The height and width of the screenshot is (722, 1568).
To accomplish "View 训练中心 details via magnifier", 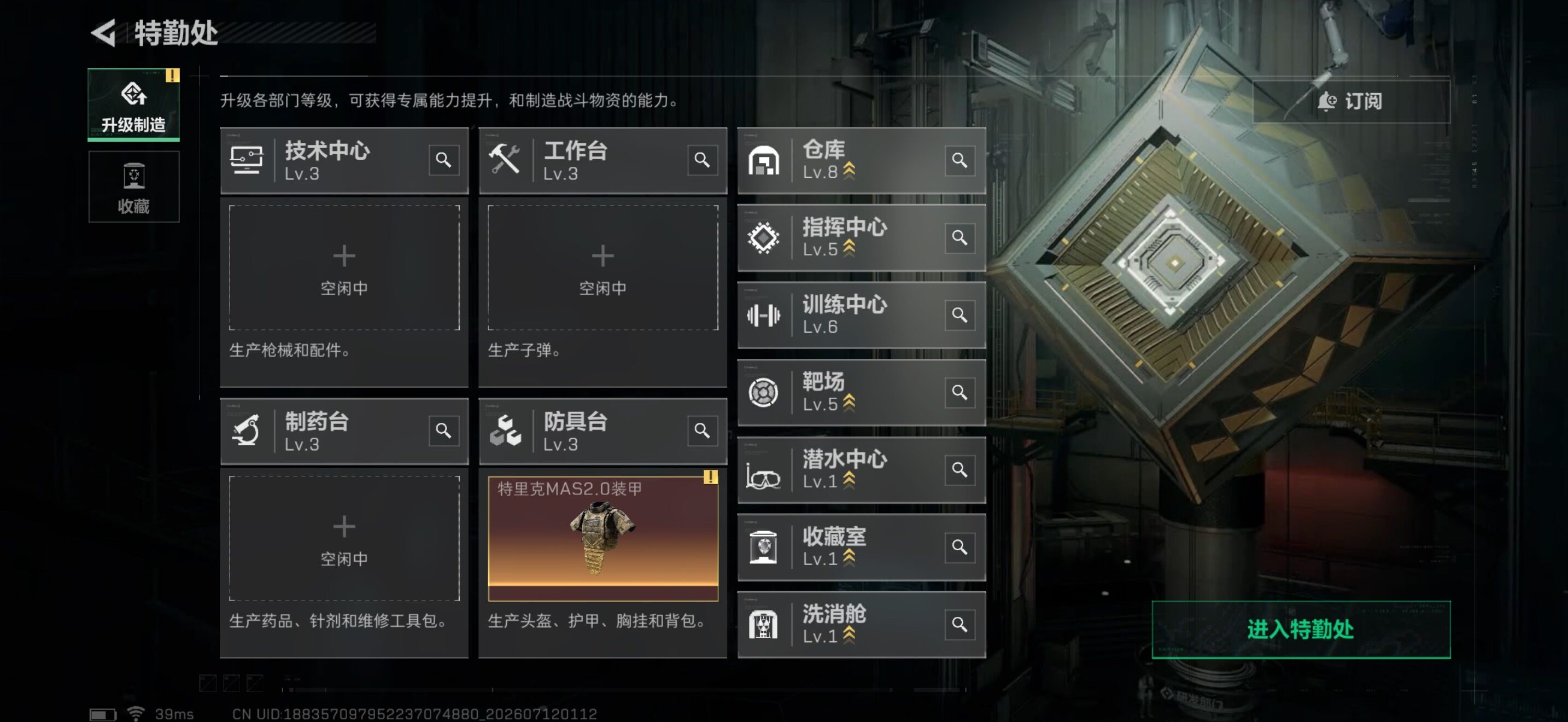I will coord(959,315).
